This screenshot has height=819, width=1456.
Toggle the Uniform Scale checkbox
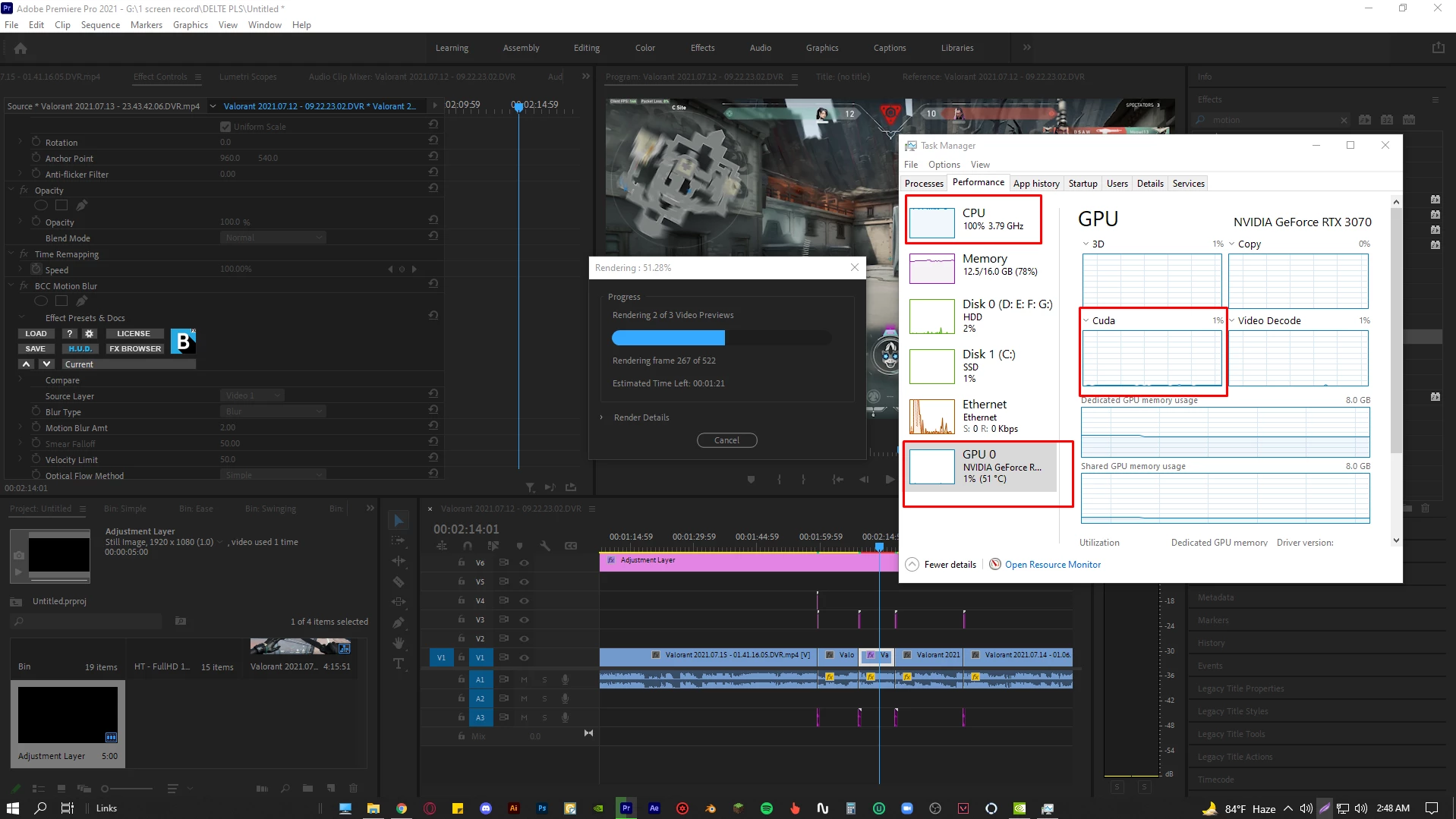point(225,127)
